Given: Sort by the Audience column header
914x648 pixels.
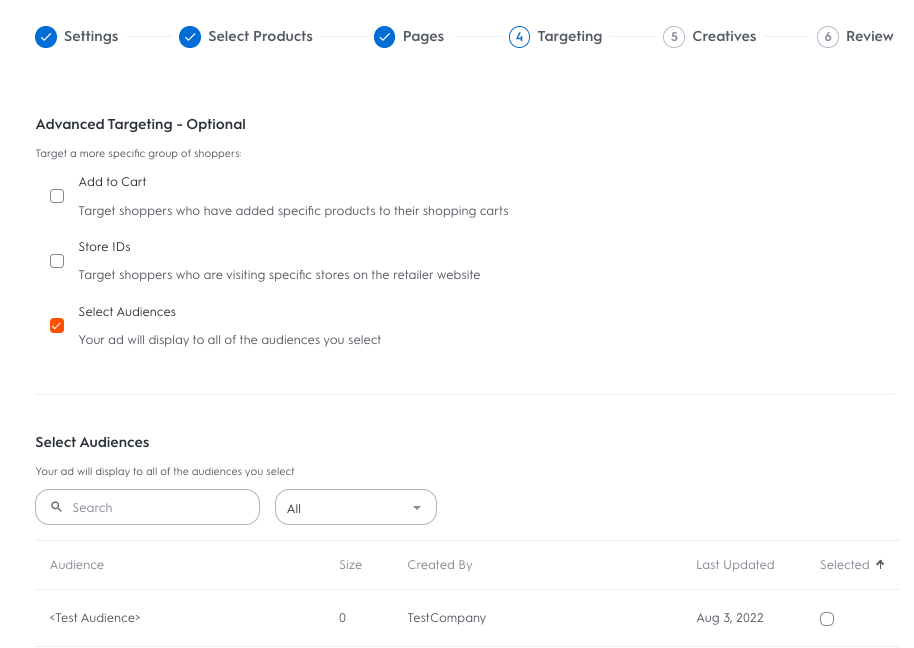Looking at the screenshot, I should (77, 565).
